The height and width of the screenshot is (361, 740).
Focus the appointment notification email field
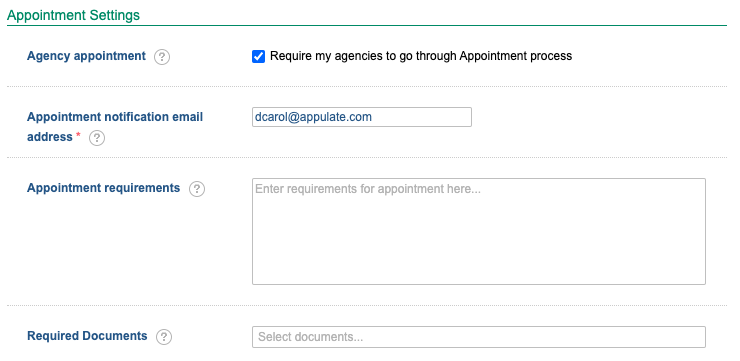click(x=362, y=117)
